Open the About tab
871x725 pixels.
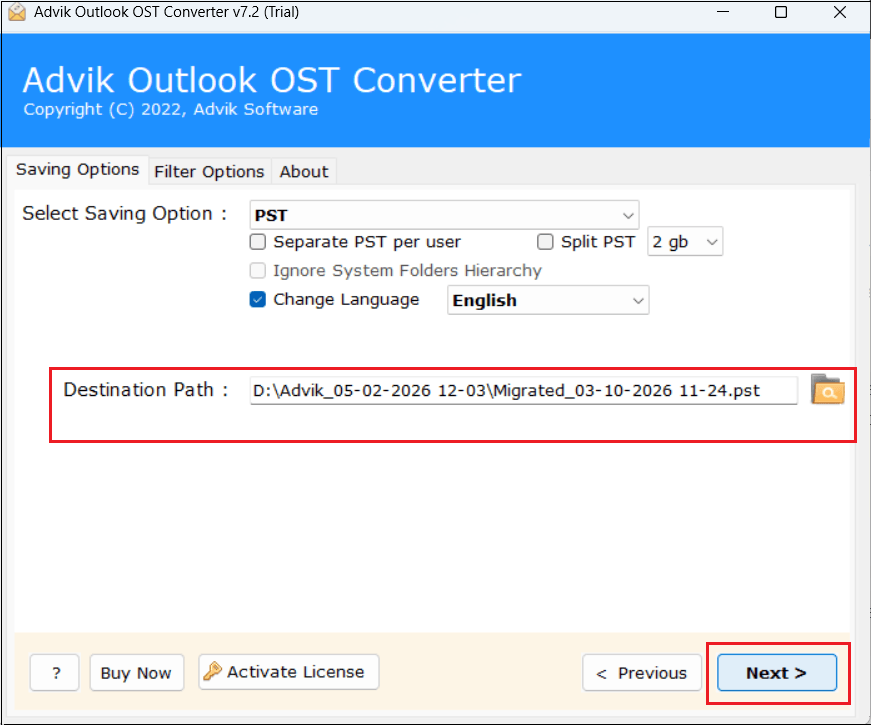click(x=304, y=172)
